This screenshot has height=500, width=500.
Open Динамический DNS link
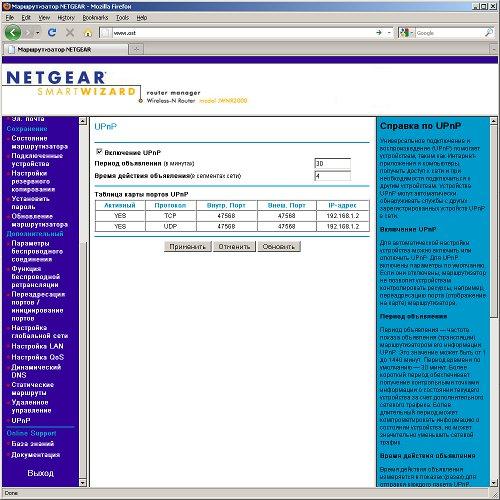[36, 371]
